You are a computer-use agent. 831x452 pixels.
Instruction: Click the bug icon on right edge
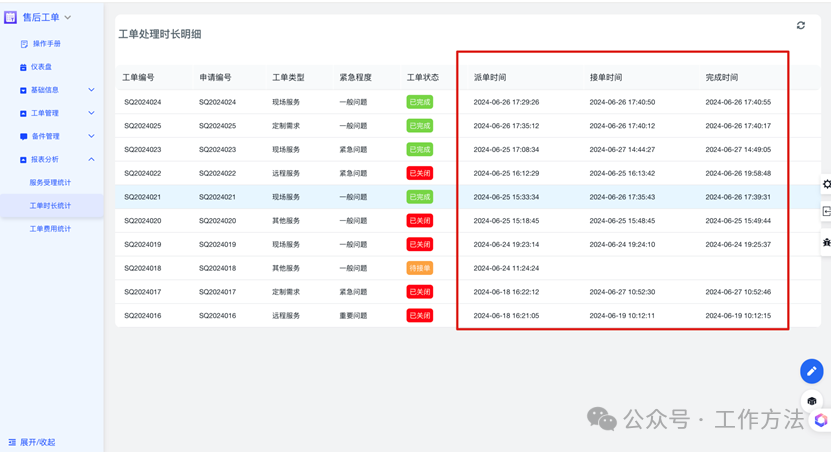[827, 242]
